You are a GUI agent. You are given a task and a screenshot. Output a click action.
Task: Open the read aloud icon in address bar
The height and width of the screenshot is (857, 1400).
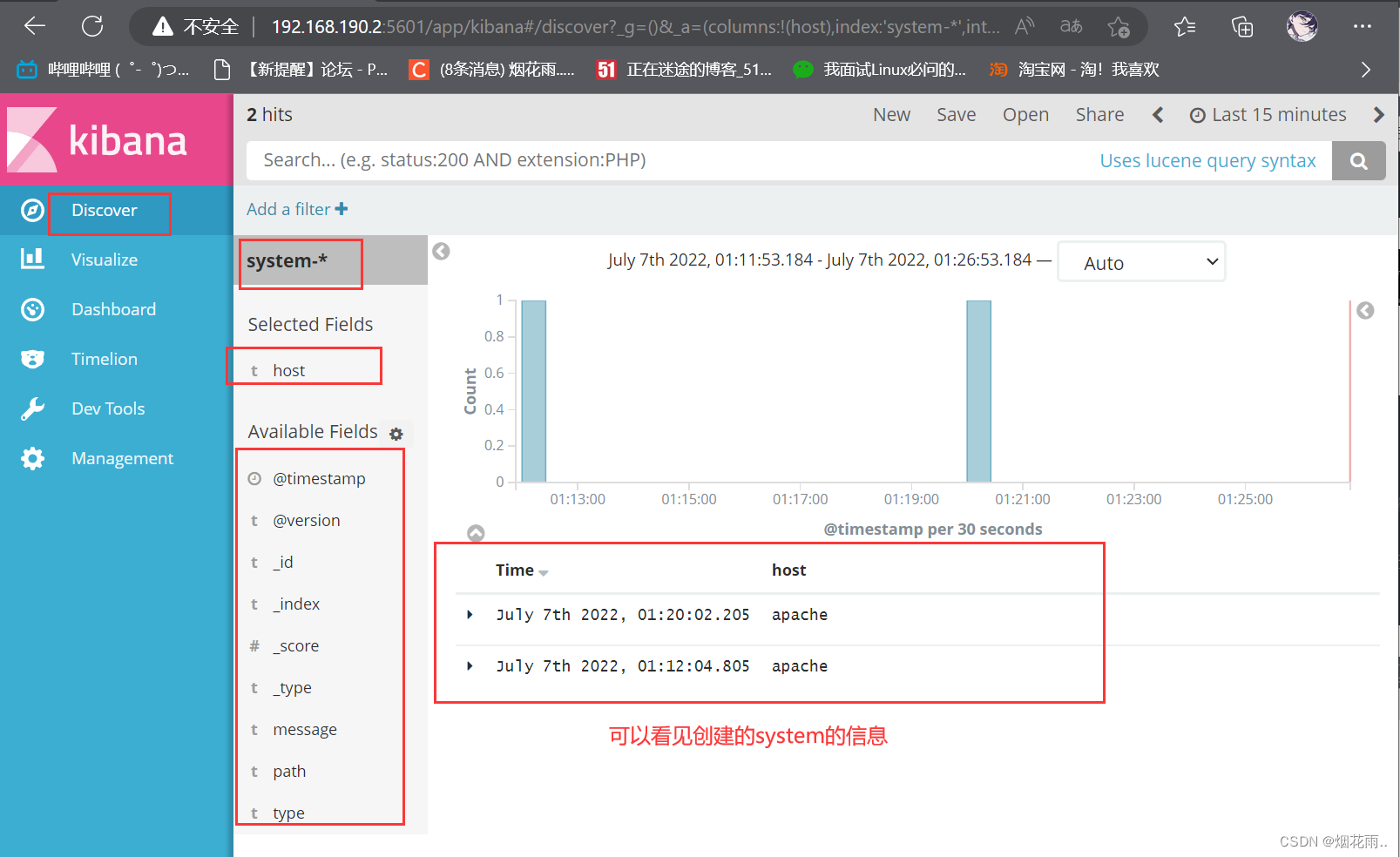[1025, 26]
